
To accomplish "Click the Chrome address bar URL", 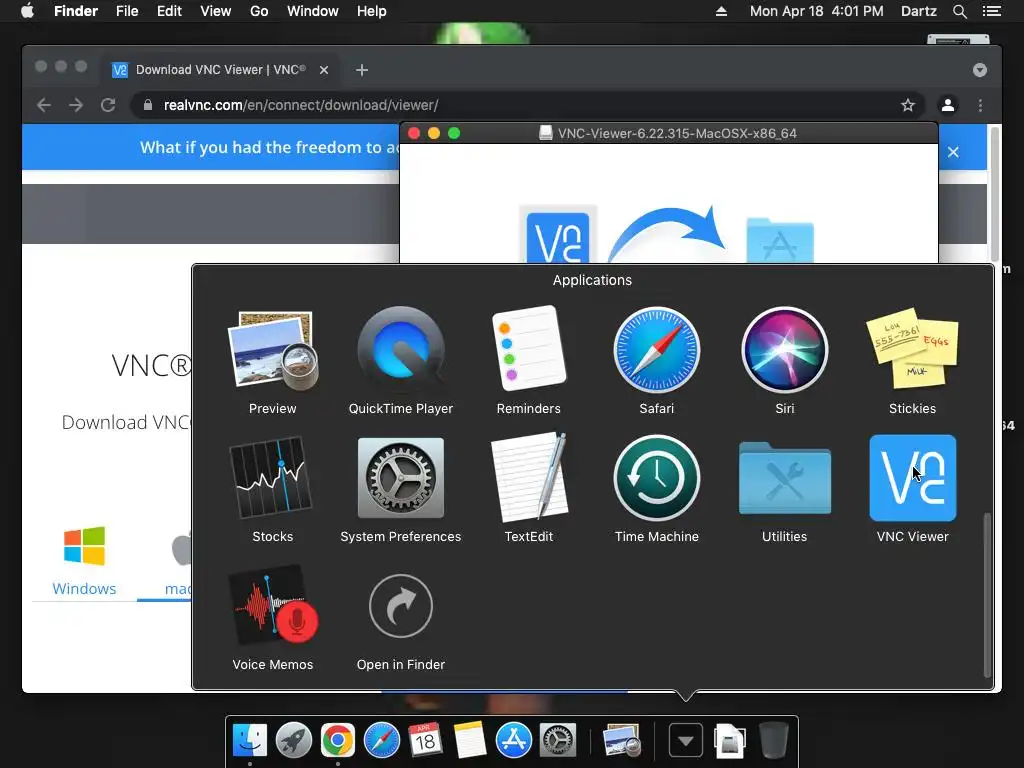I will (x=301, y=105).
